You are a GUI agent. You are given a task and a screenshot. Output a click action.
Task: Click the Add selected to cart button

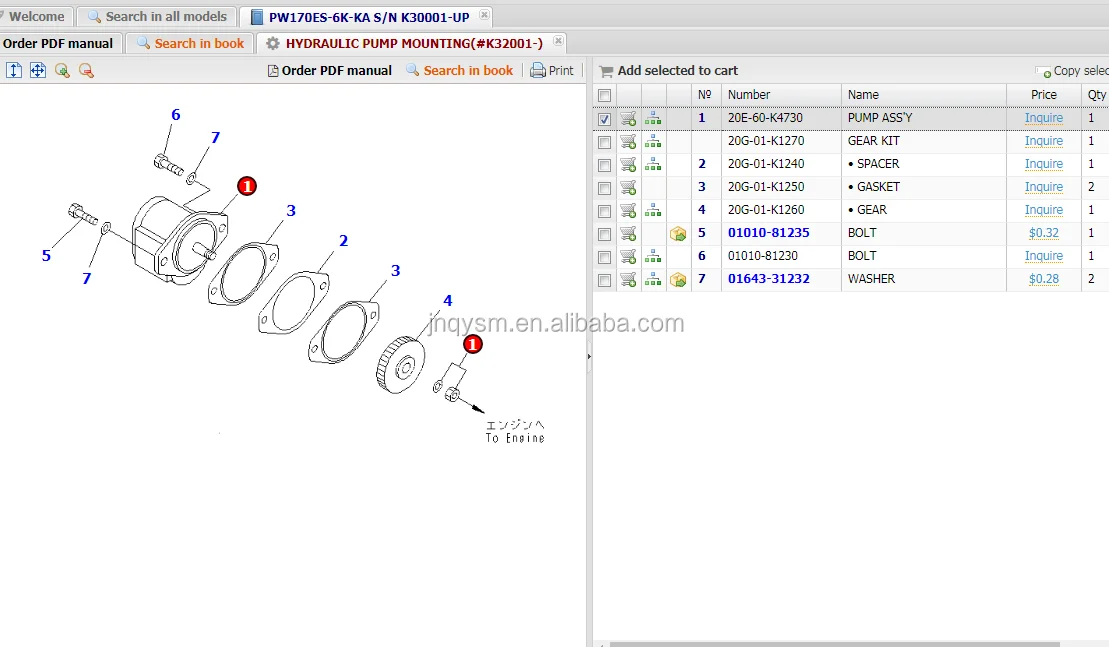(668, 71)
